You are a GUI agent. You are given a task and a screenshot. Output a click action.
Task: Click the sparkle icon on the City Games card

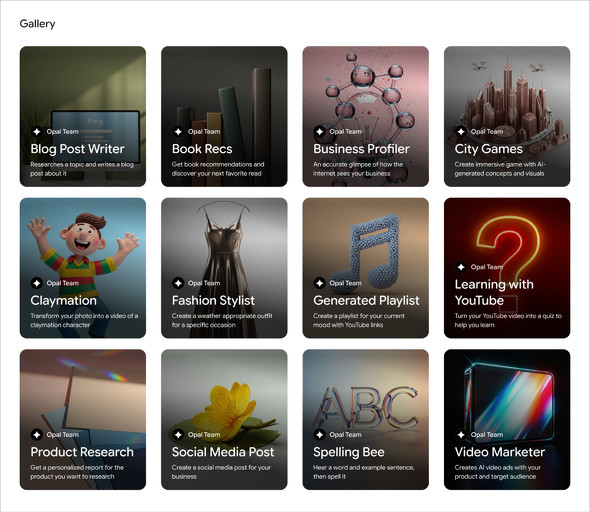click(461, 132)
